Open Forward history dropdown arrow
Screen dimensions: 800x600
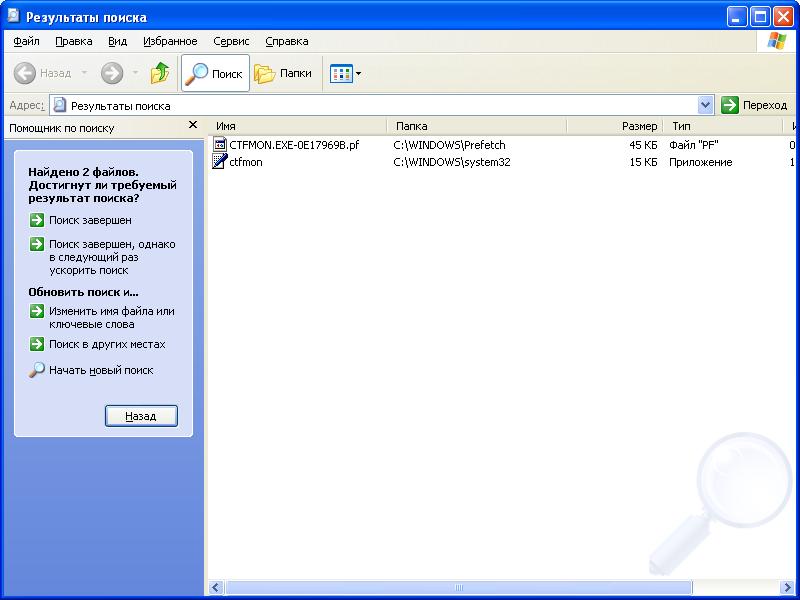[135, 73]
